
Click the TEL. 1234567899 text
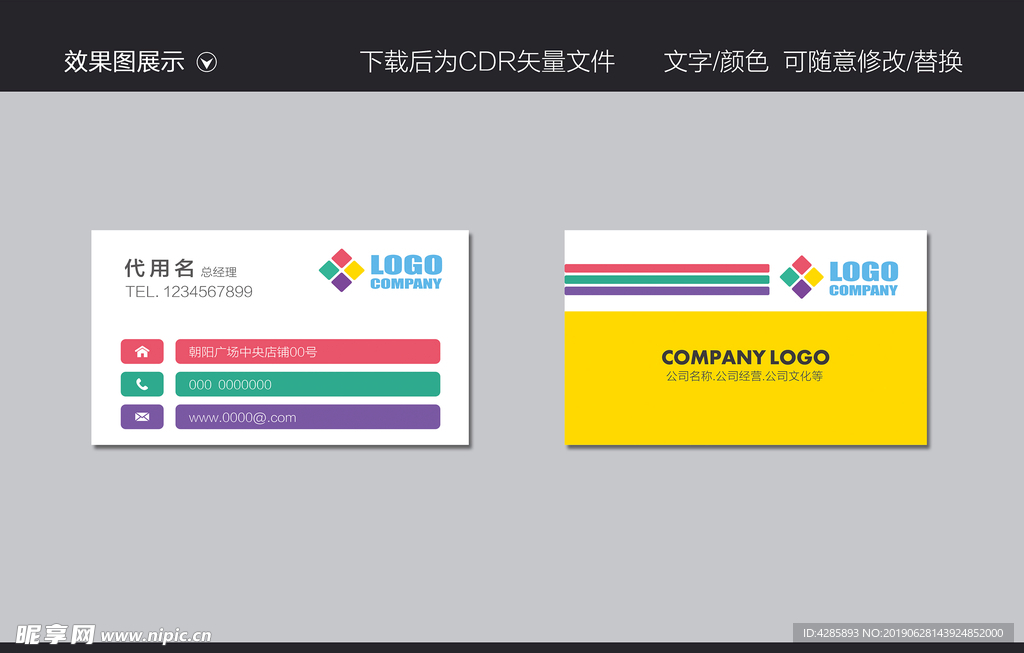pos(188,292)
